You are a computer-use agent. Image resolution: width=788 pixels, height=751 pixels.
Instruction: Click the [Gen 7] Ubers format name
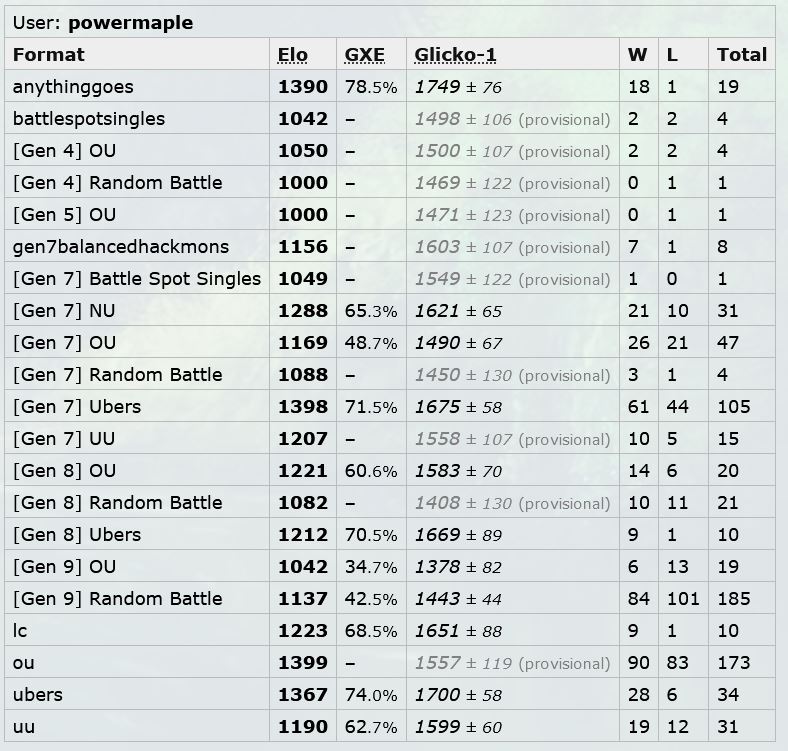pyautogui.click(x=77, y=406)
